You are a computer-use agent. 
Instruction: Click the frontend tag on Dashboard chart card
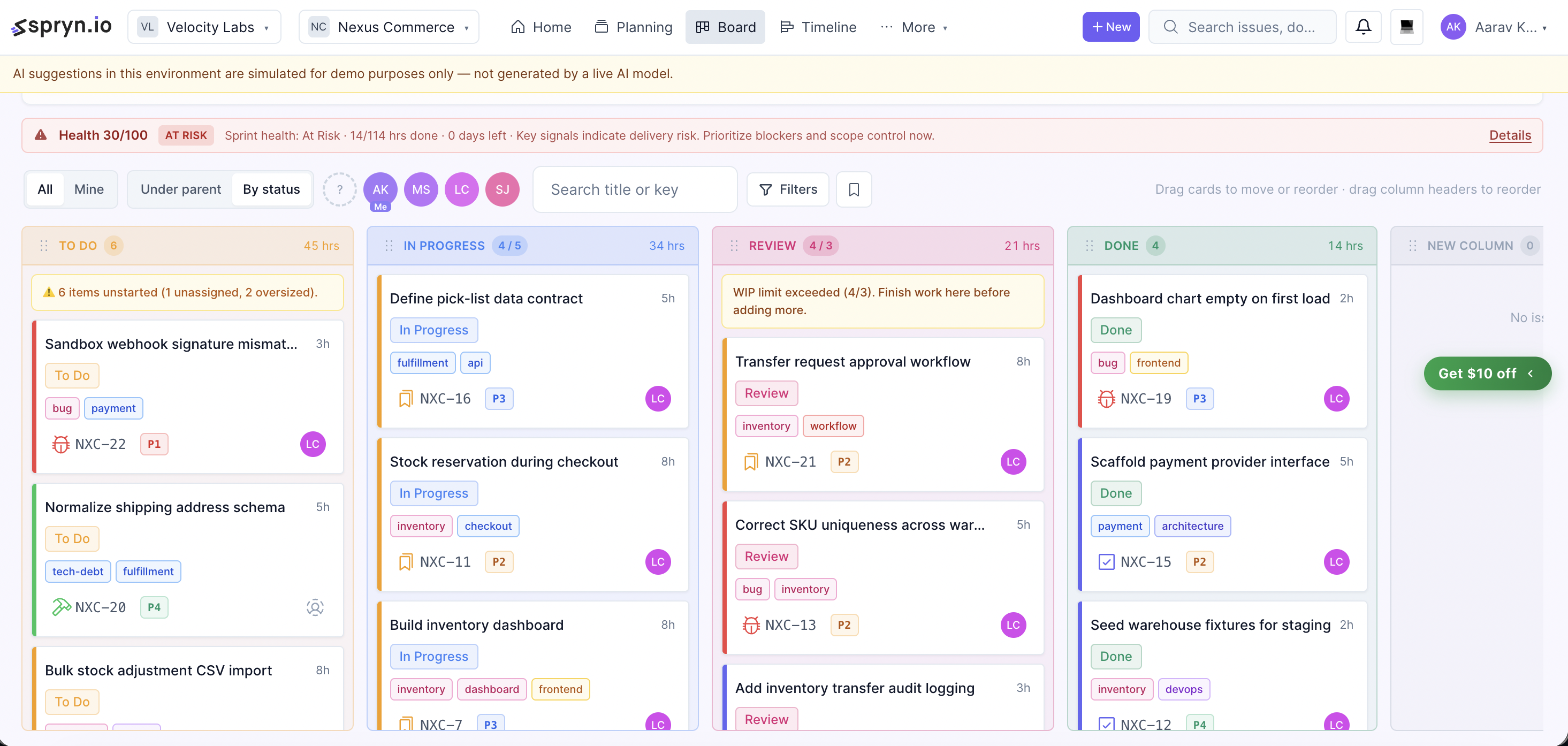pyautogui.click(x=1159, y=363)
